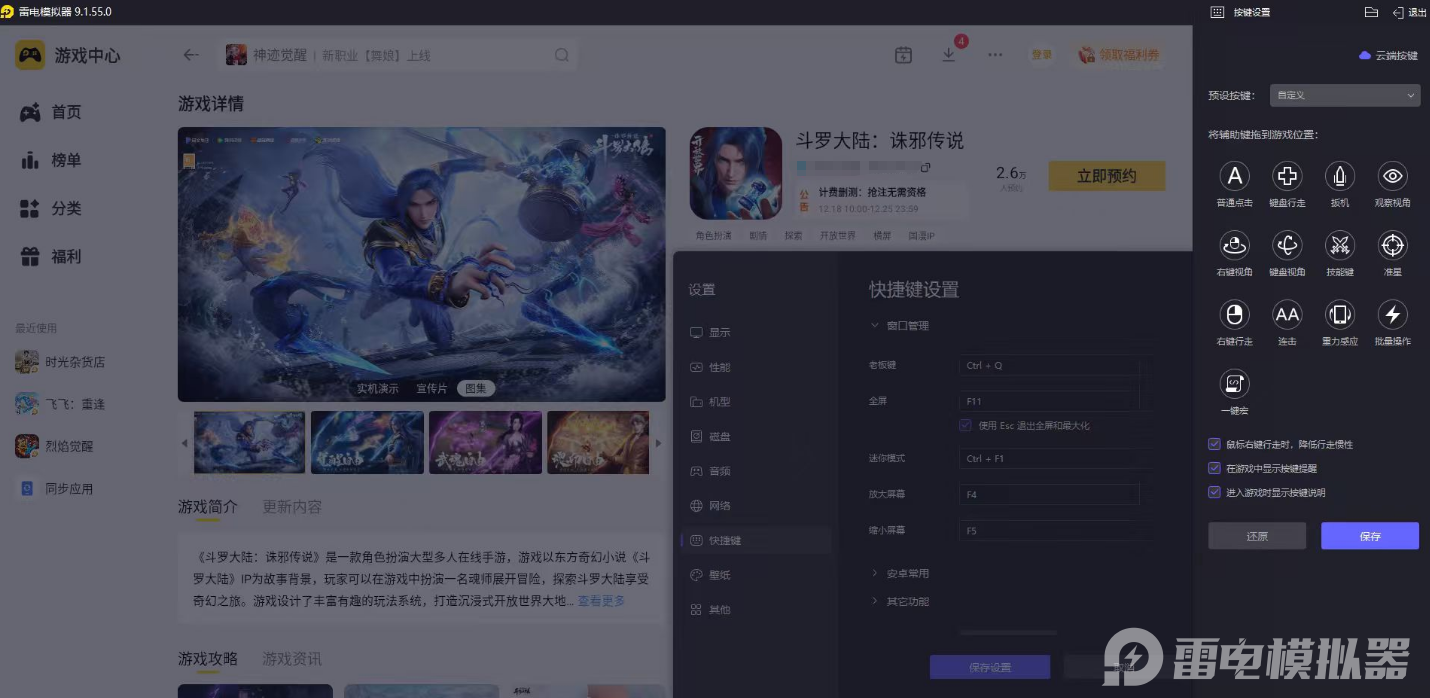Click the 游戏中心 logo icon

coord(30,55)
